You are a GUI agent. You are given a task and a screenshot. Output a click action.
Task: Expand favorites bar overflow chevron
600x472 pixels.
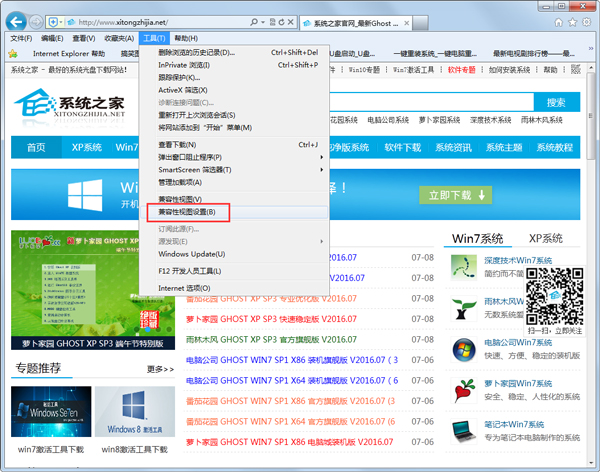click(x=590, y=49)
